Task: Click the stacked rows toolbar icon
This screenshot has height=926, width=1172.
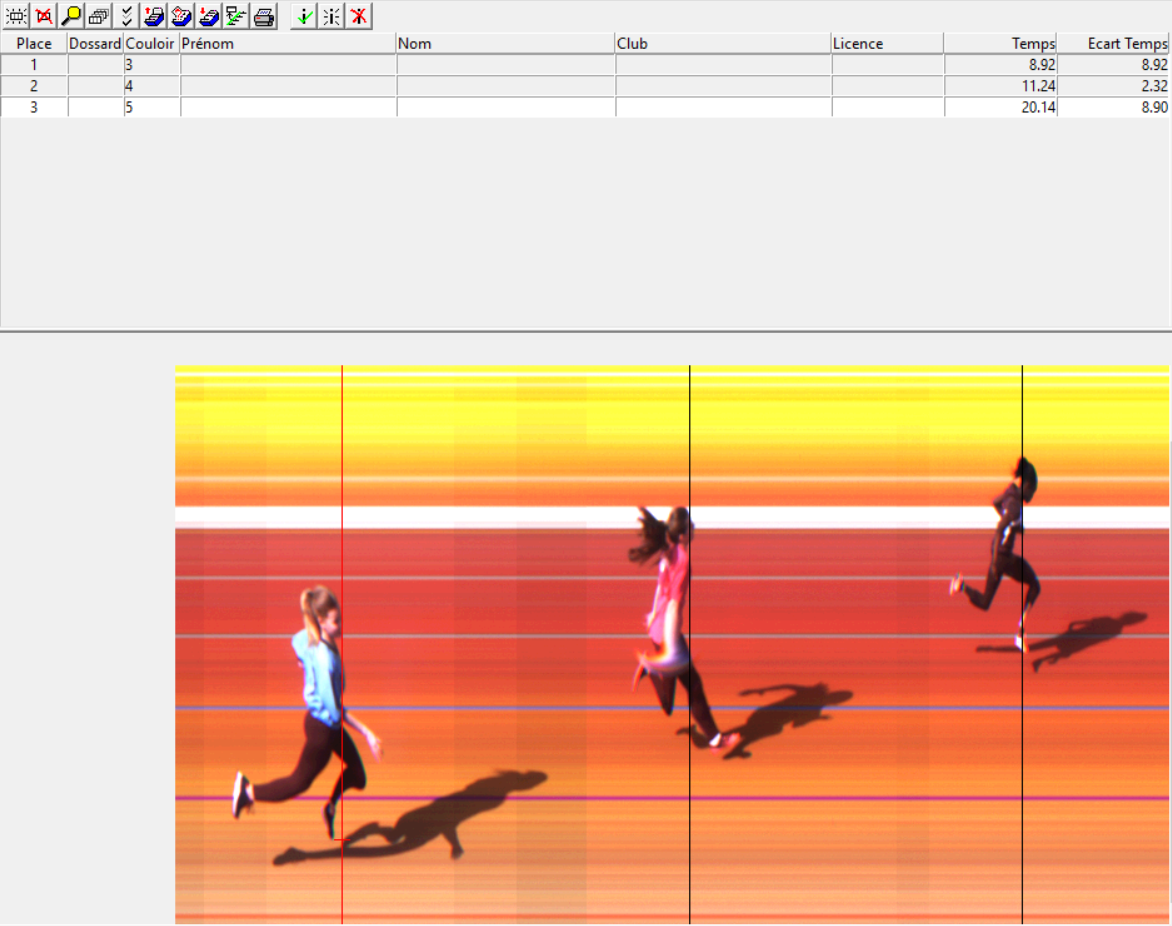Action: click(99, 16)
